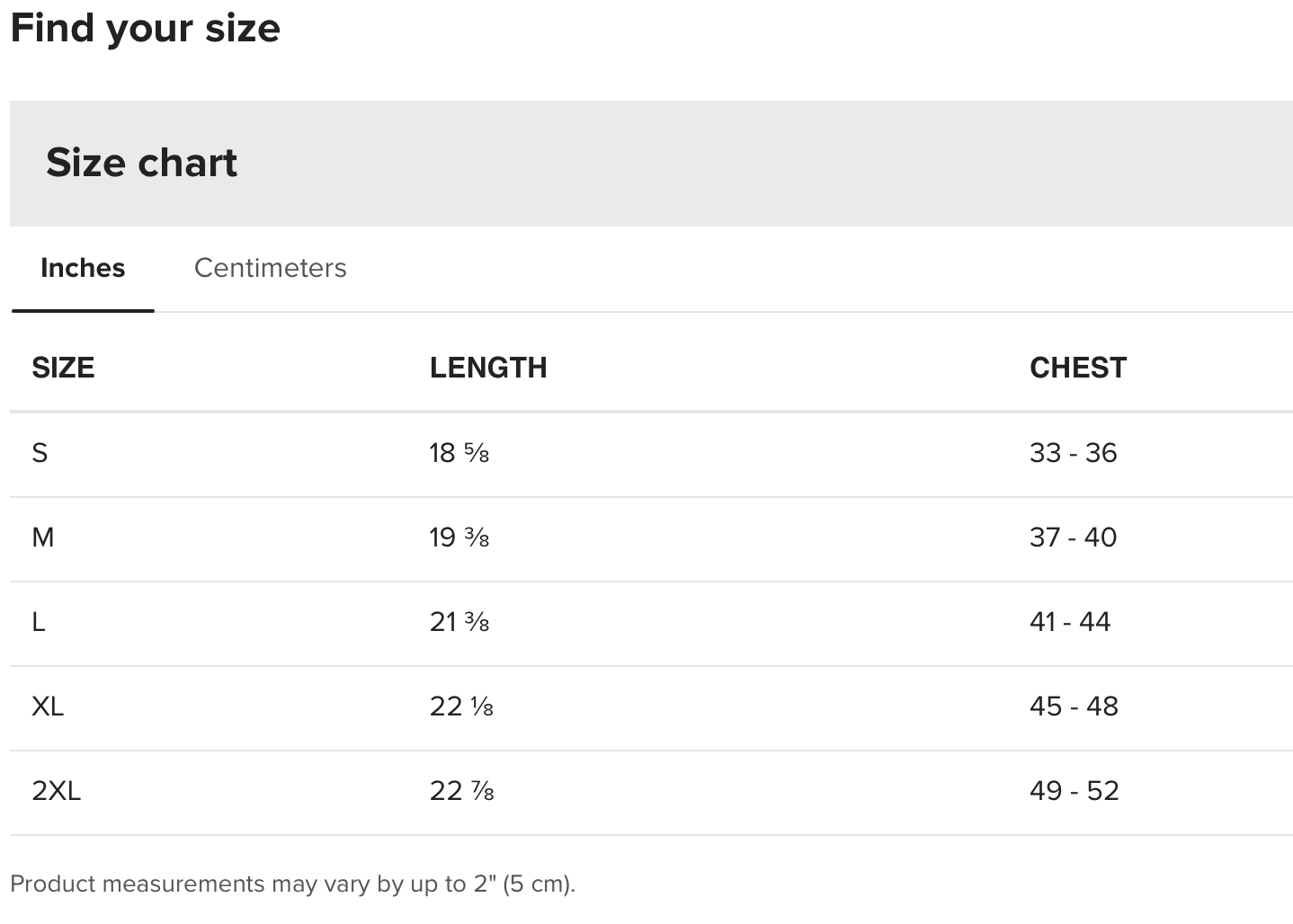Click the 22 ⅛ length value
Image resolution: width=1293 pixels, height=924 pixels.
(461, 706)
